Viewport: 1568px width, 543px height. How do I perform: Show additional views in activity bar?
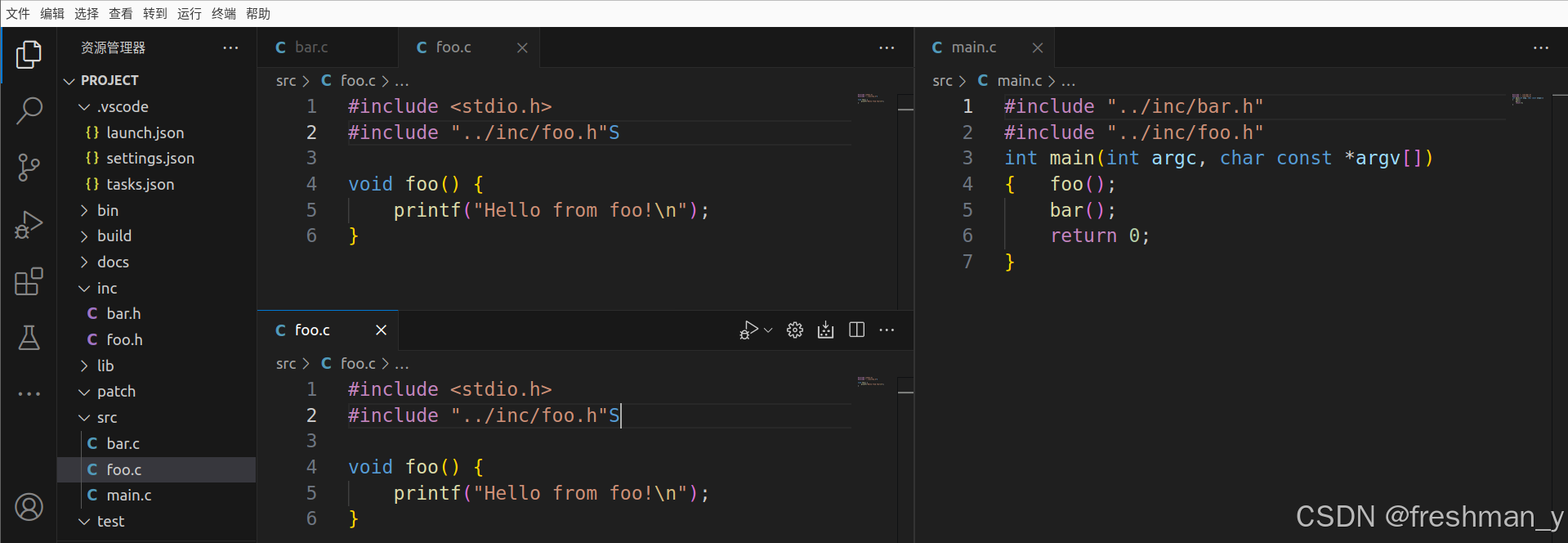[x=29, y=394]
